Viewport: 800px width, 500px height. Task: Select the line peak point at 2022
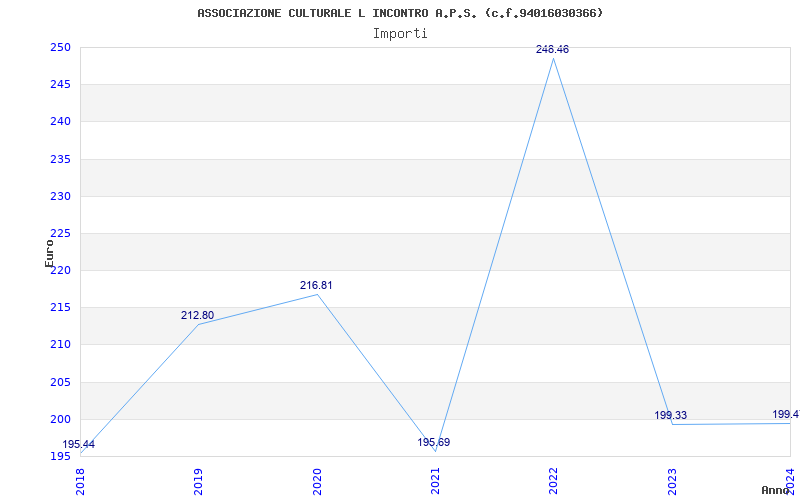(x=554, y=59)
